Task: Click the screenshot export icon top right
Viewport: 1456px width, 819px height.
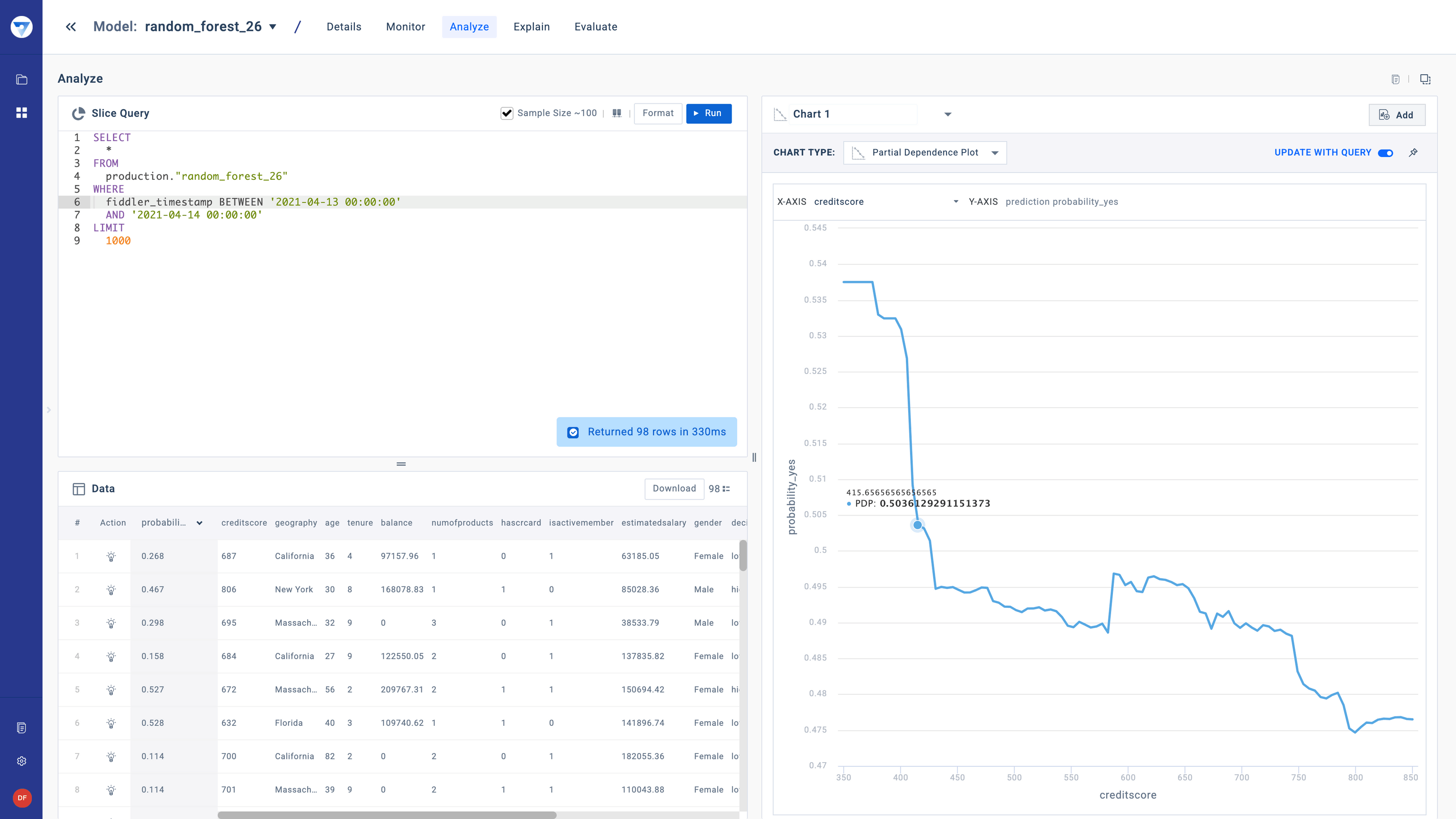Action: 1425,79
